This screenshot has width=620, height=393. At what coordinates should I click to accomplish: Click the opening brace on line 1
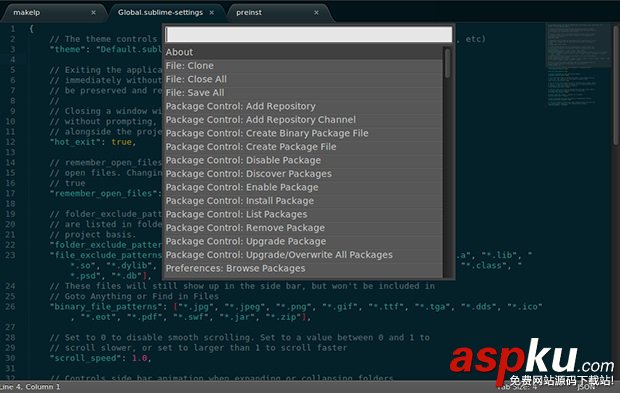31,28
